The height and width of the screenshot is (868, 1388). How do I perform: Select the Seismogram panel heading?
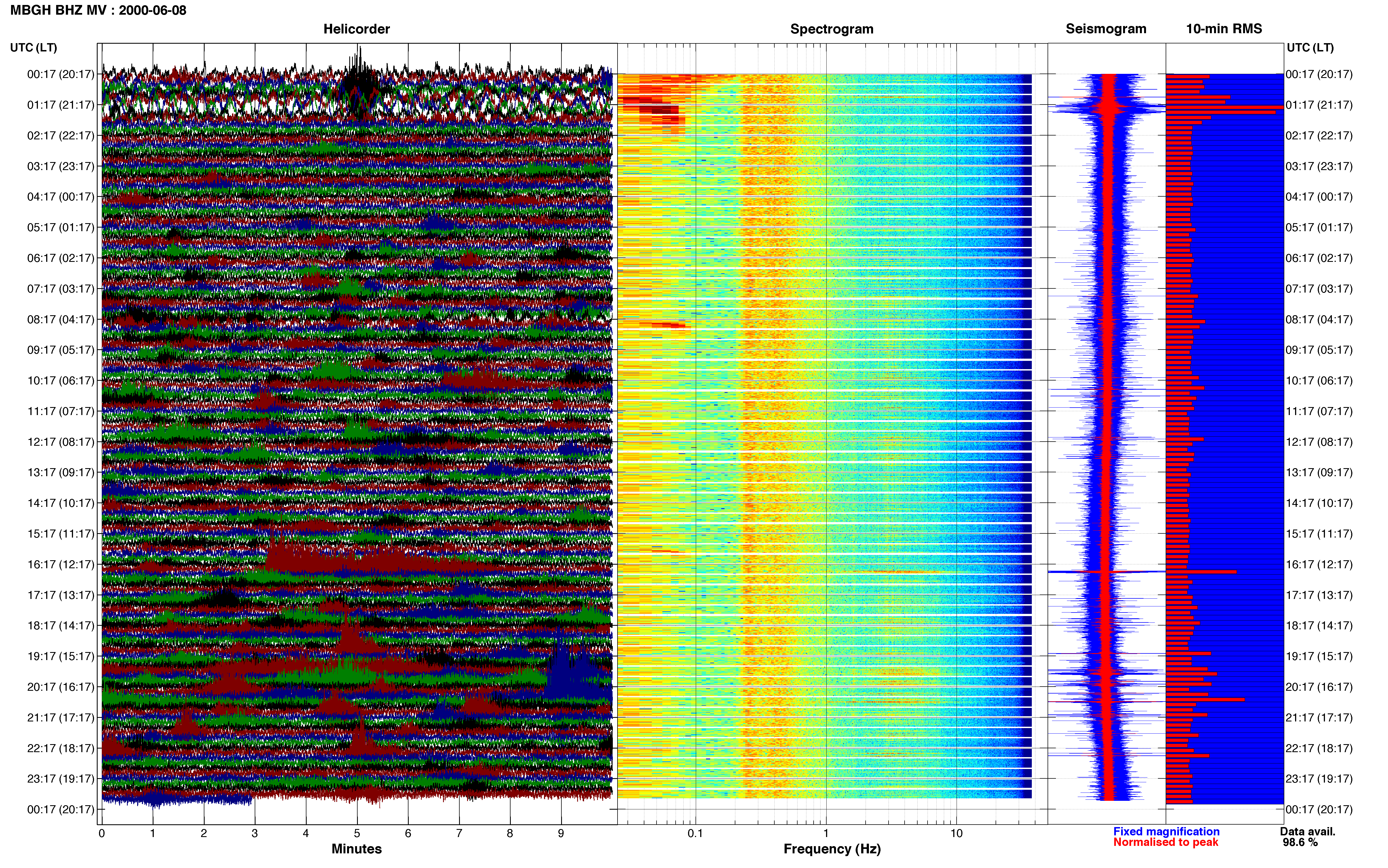point(1106,29)
